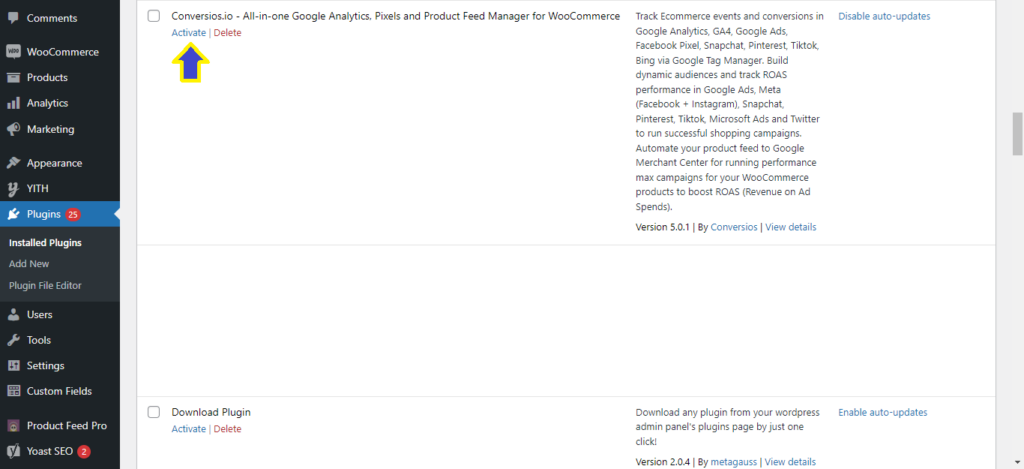Open WooCommerce via its Woo icon
The width and height of the screenshot is (1024, 469).
coord(13,52)
